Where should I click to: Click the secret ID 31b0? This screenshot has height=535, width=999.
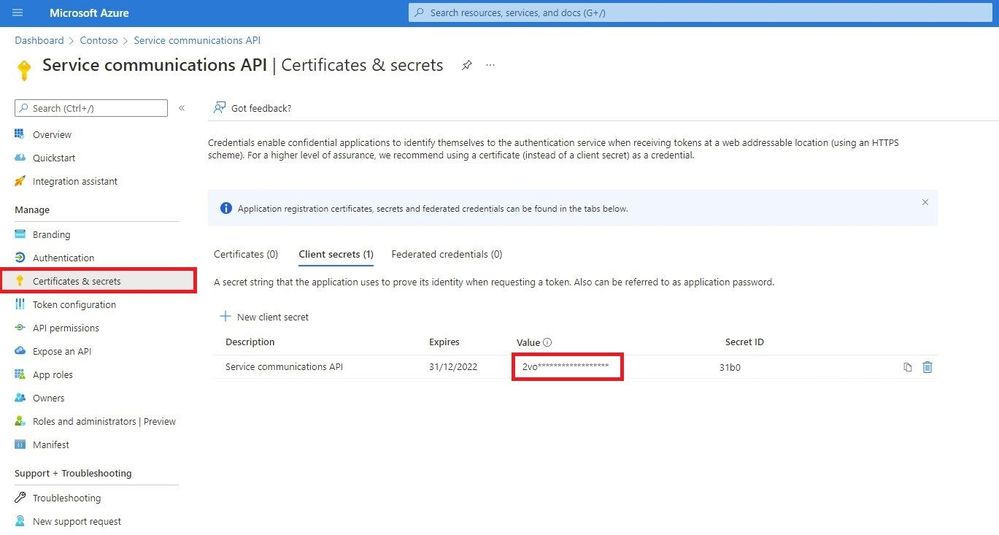point(730,367)
